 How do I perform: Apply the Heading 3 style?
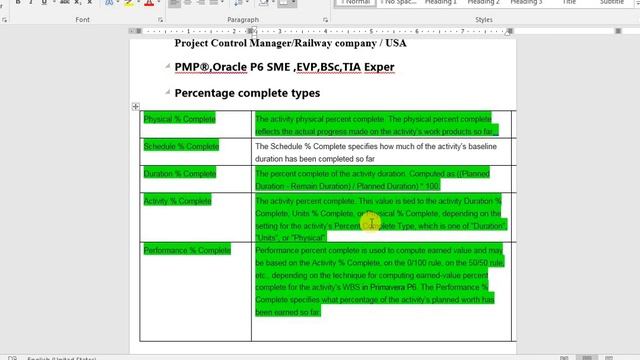526,3
